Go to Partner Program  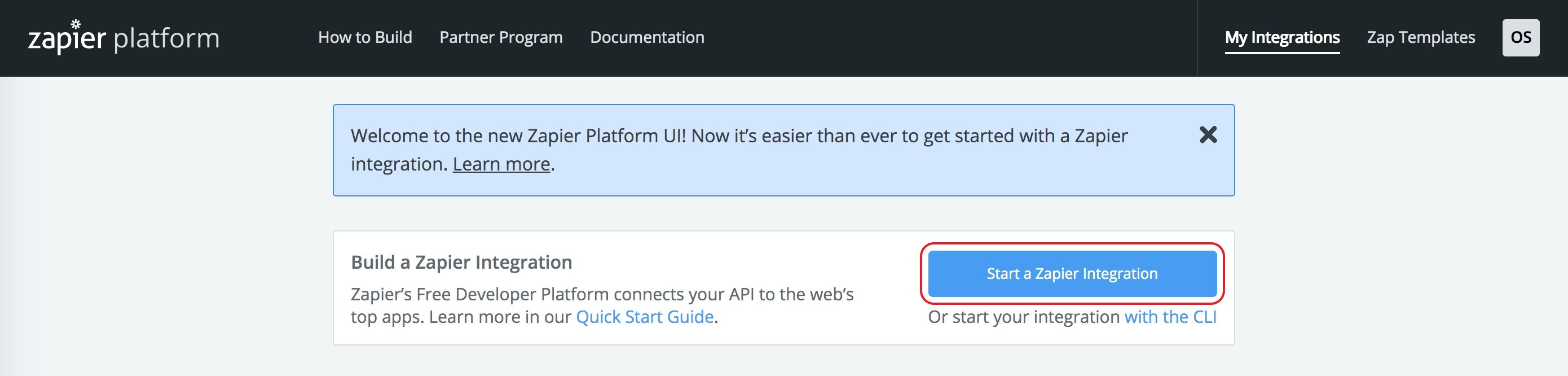click(x=500, y=38)
